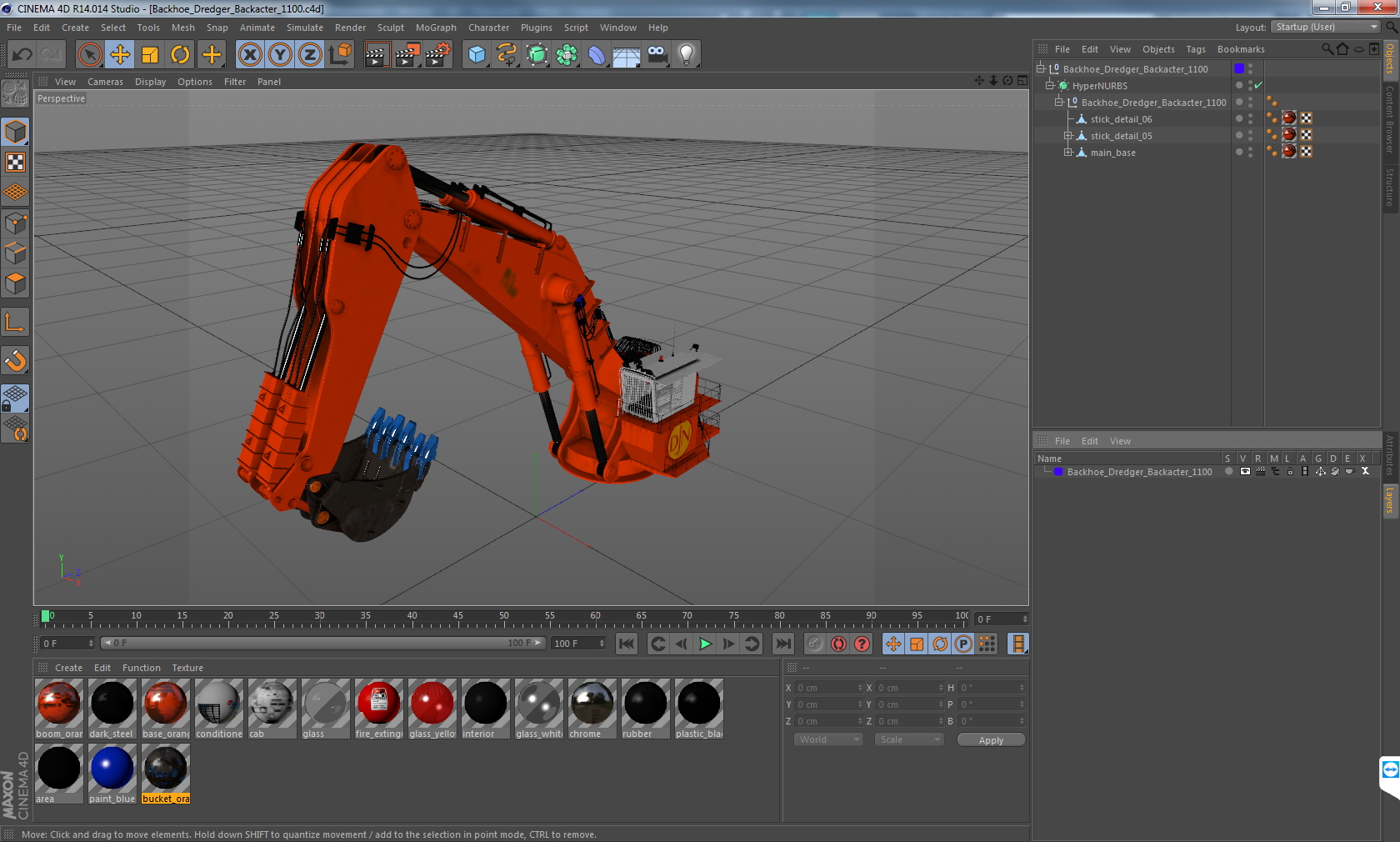Select stick_detail_06 in object tree
1400x842 pixels.
(x=1121, y=119)
